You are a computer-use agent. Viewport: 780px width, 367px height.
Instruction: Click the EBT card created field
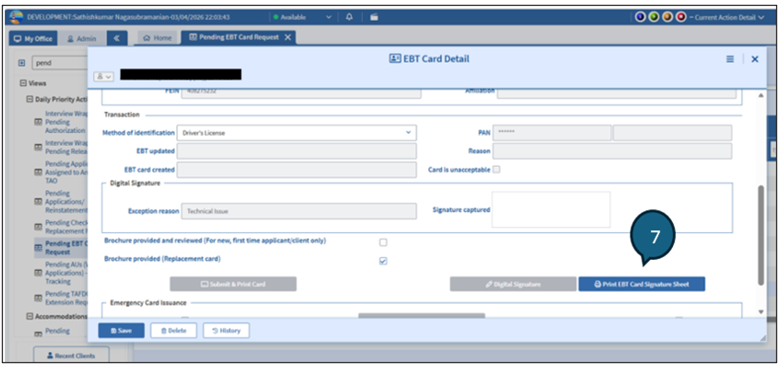[x=296, y=170]
